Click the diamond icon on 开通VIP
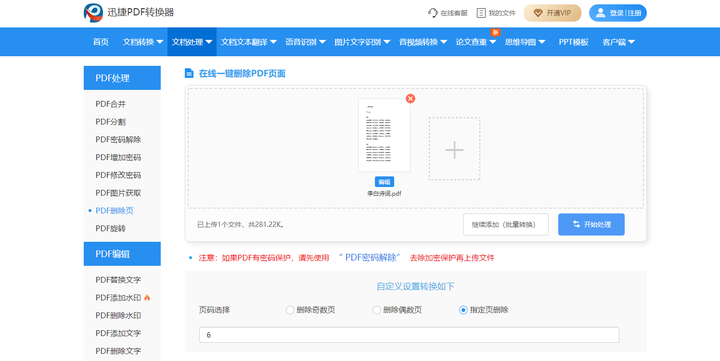 click(538, 13)
